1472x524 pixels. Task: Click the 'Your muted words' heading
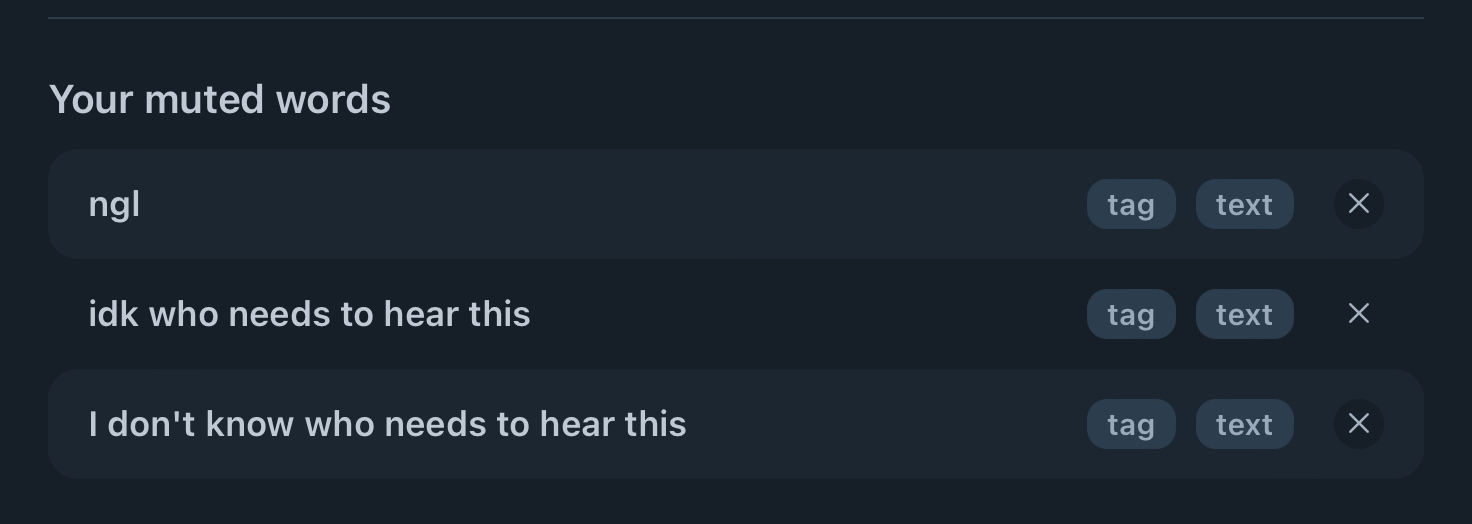219,100
